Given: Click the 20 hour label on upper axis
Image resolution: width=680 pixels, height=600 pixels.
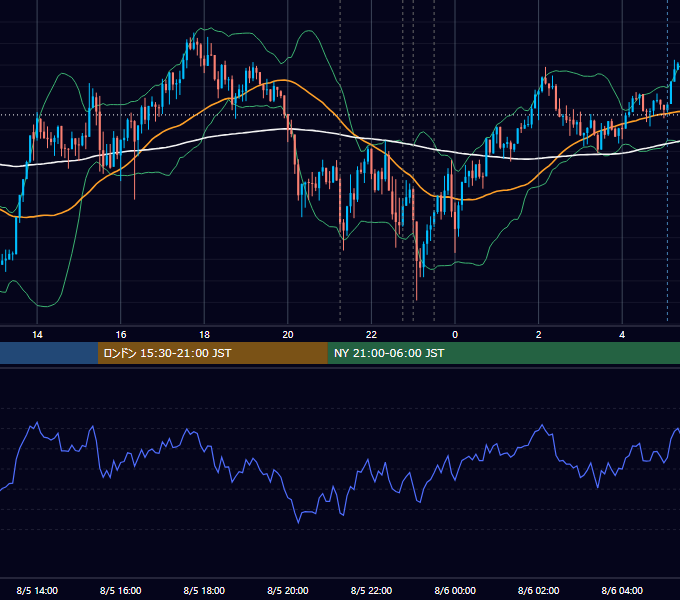Looking at the screenshot, I should (x=288, y=335).
